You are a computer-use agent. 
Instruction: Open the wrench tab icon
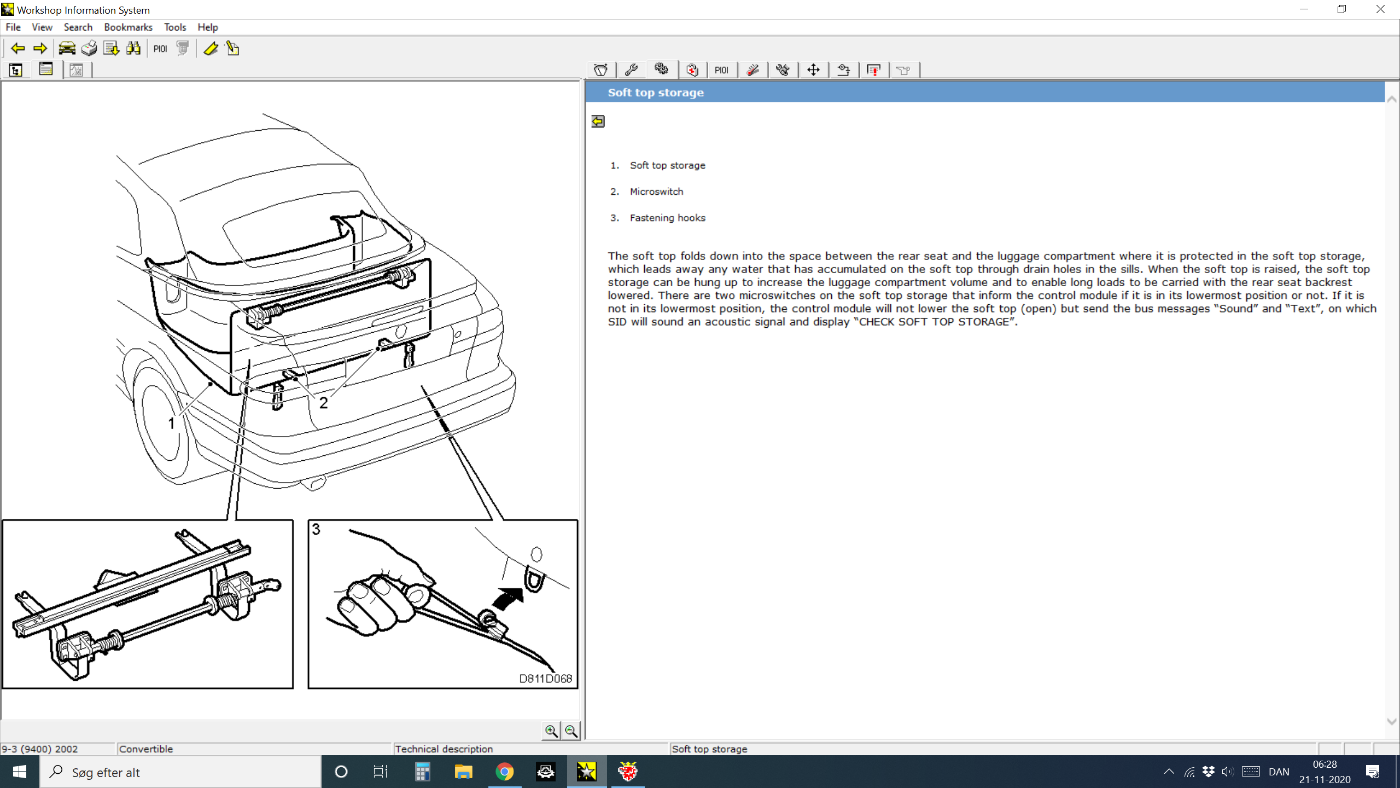631,70
